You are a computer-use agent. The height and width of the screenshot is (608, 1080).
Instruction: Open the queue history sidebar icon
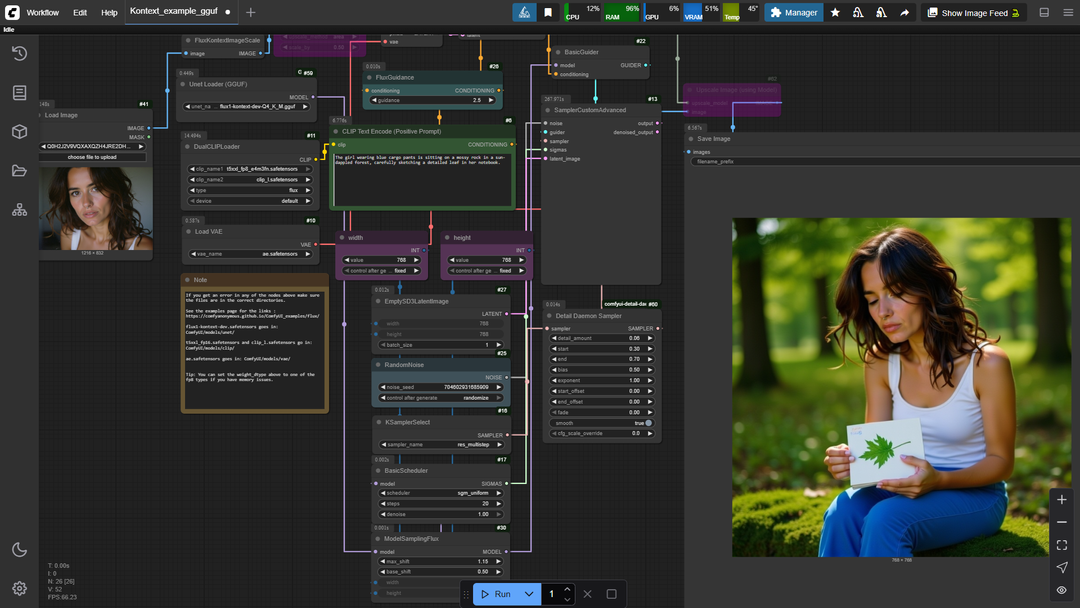tap(19, 53)
